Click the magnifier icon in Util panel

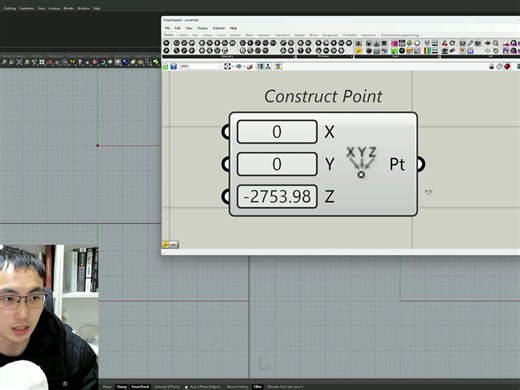coord(496,43)
